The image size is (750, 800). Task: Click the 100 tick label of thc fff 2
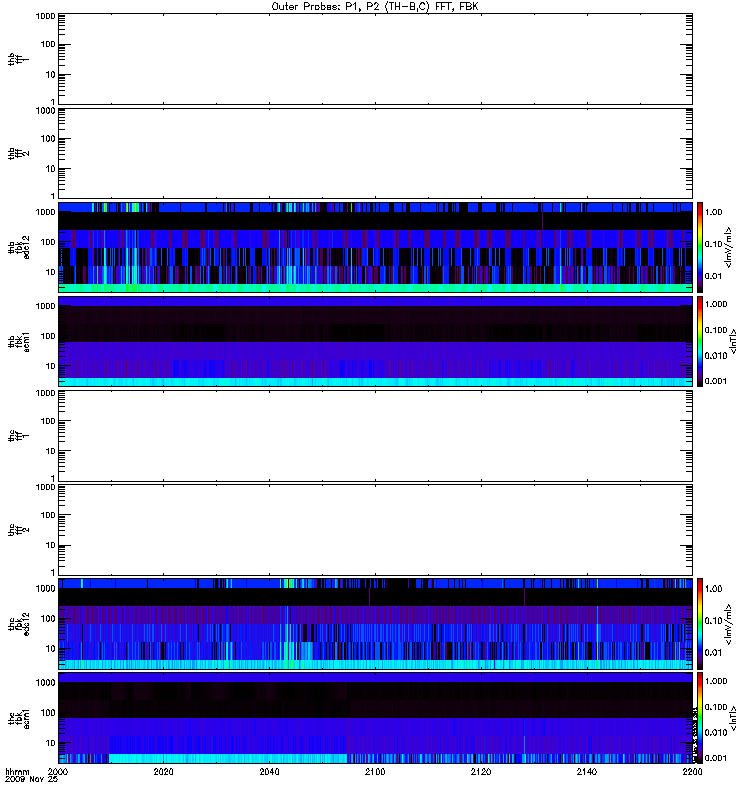pos(48,515)
